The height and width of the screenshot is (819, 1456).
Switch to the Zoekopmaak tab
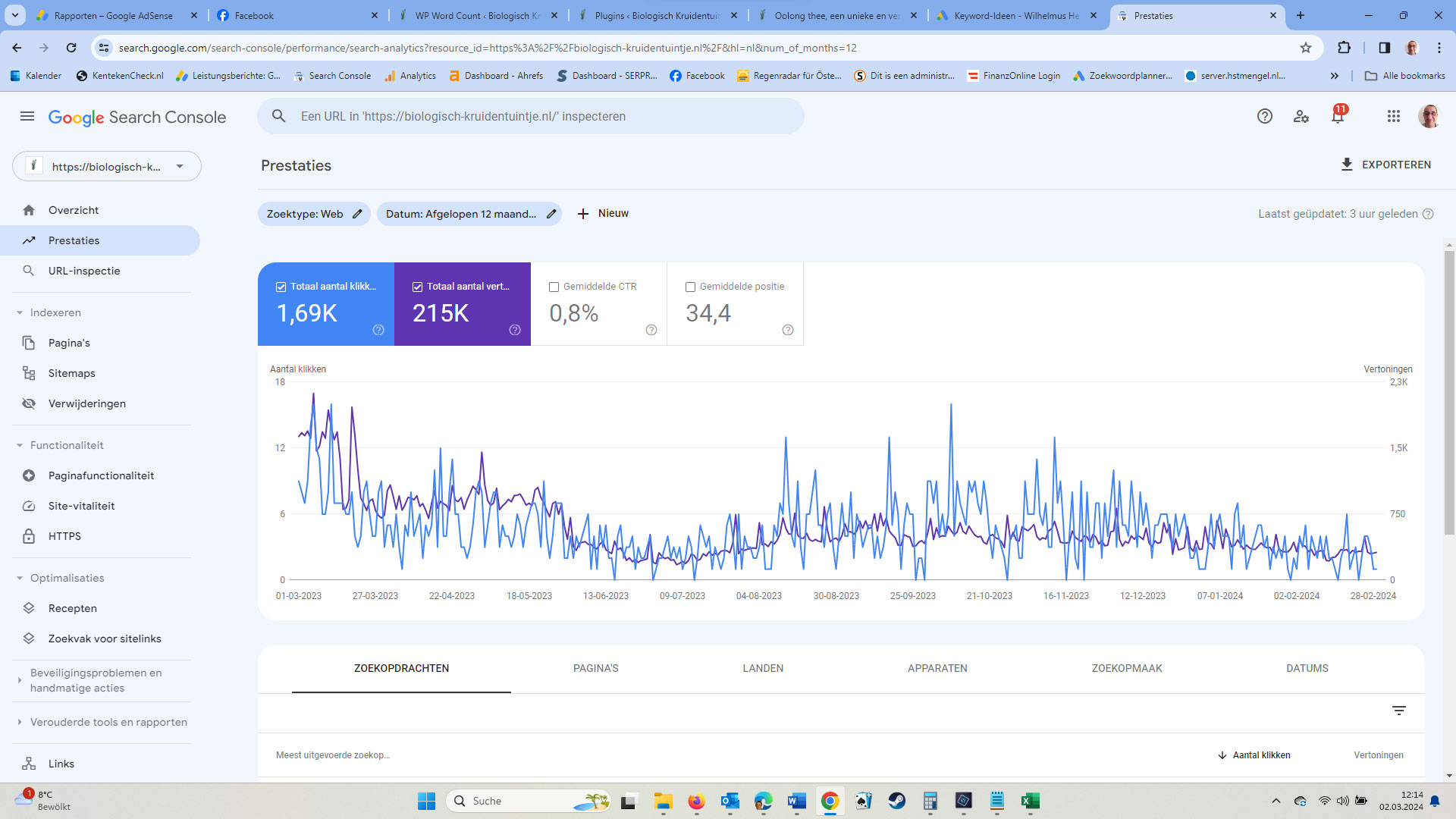[1127, 668]
